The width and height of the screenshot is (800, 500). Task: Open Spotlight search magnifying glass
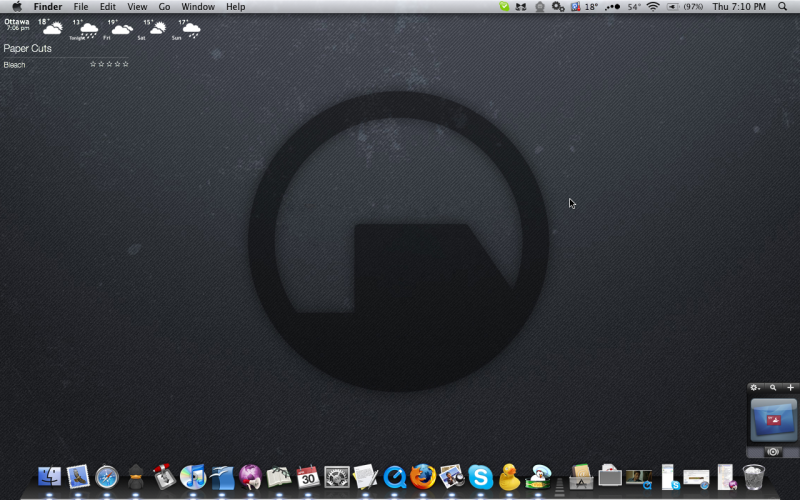point(783,7)
